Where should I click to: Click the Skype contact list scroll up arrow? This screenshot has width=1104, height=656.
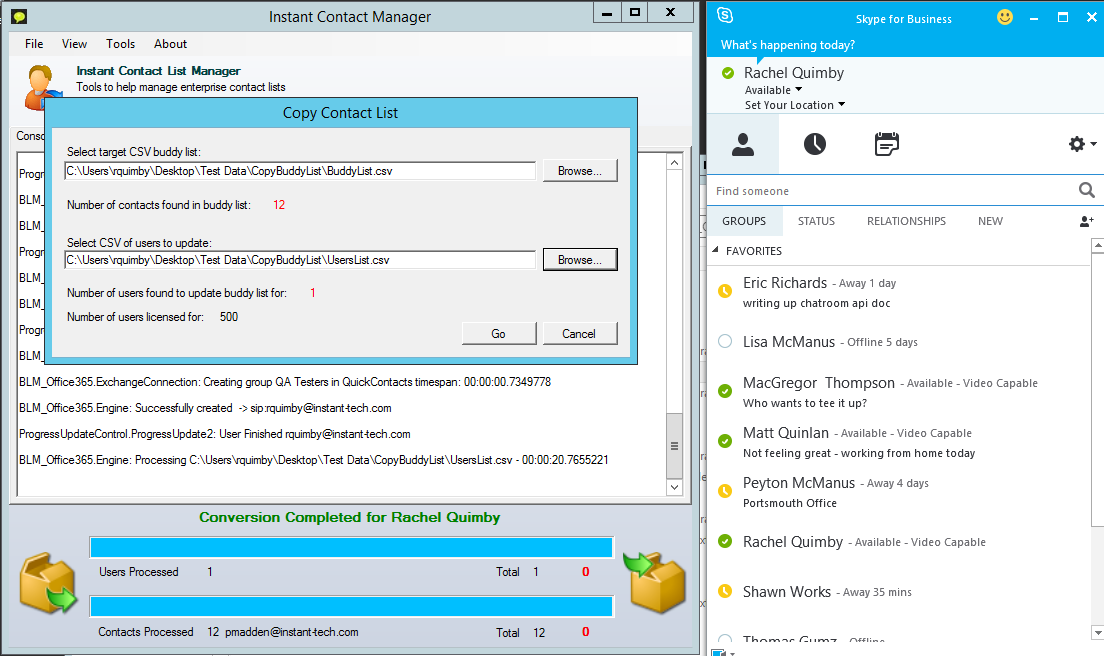[1097, 246]
